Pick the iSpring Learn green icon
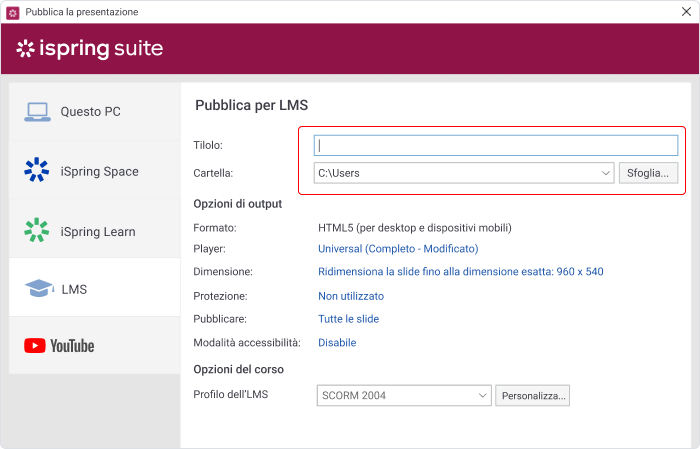The height and width of the screenshot is (449, 700). 37,230
